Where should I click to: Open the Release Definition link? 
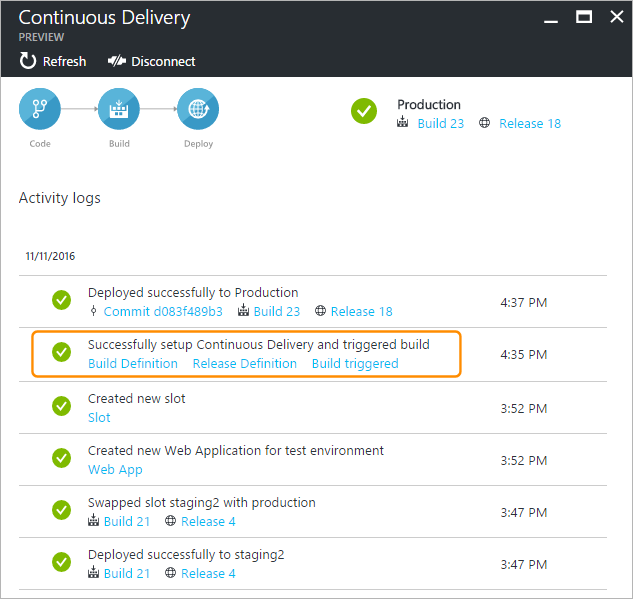click(244, 363)
